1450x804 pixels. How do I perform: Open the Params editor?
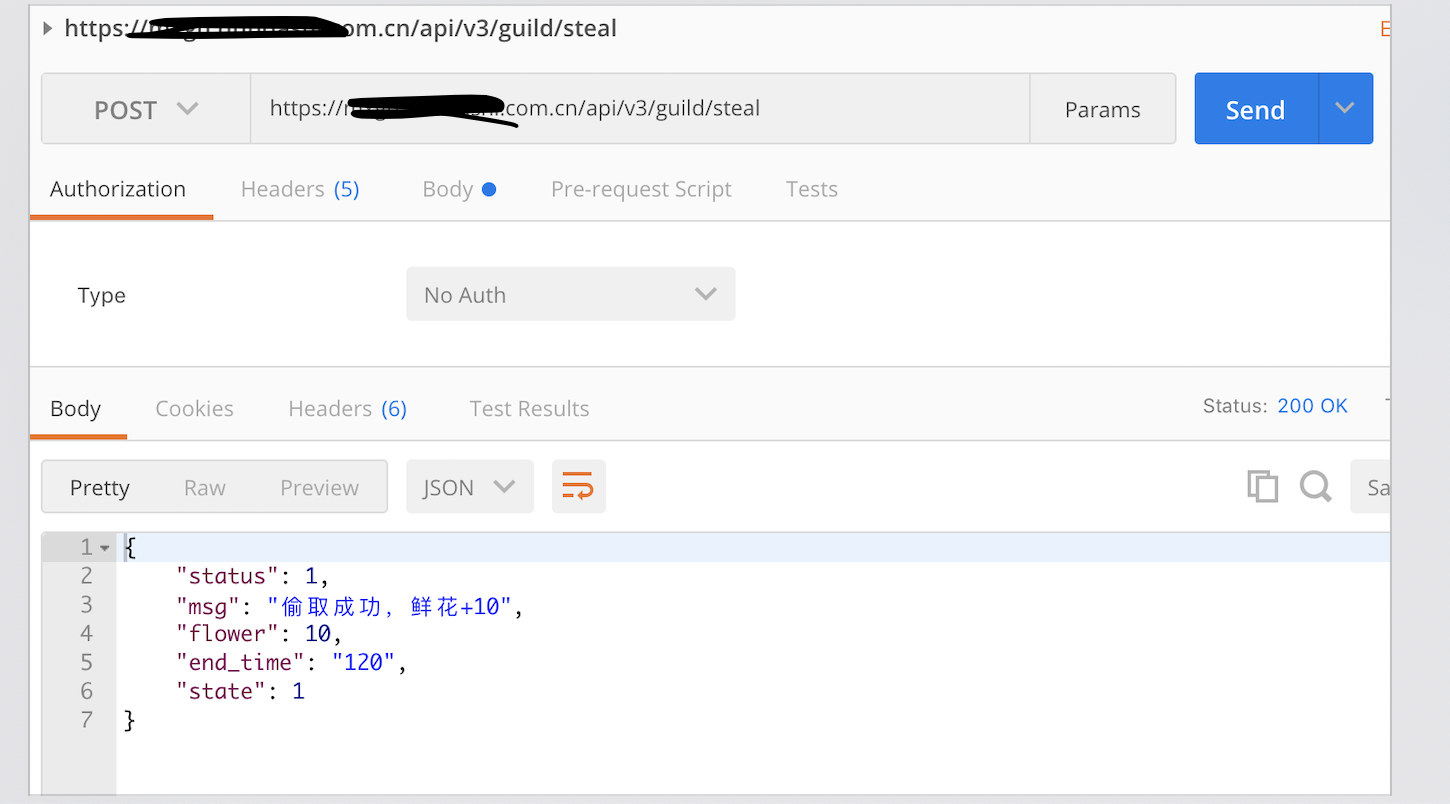(1102, 109)
